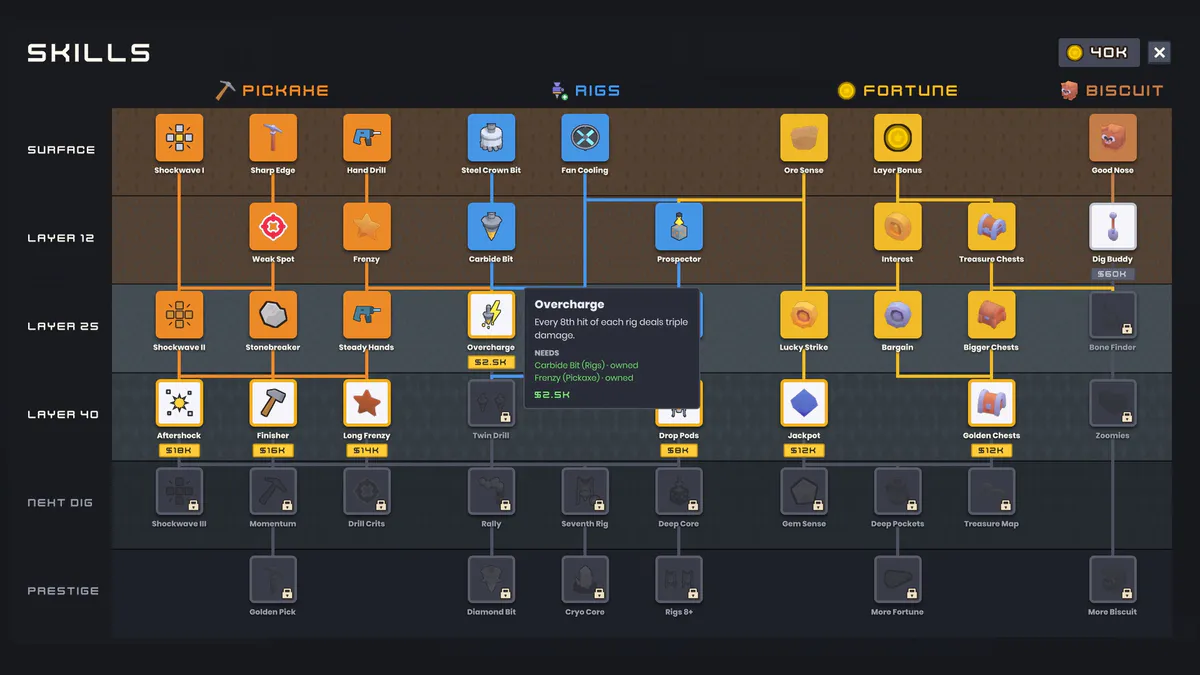Image resolution: width=1200 pixels, height=675 pixels.
Task: Select the Steady Hands skill
Action: pyautogui.click(x=367, y=315)
